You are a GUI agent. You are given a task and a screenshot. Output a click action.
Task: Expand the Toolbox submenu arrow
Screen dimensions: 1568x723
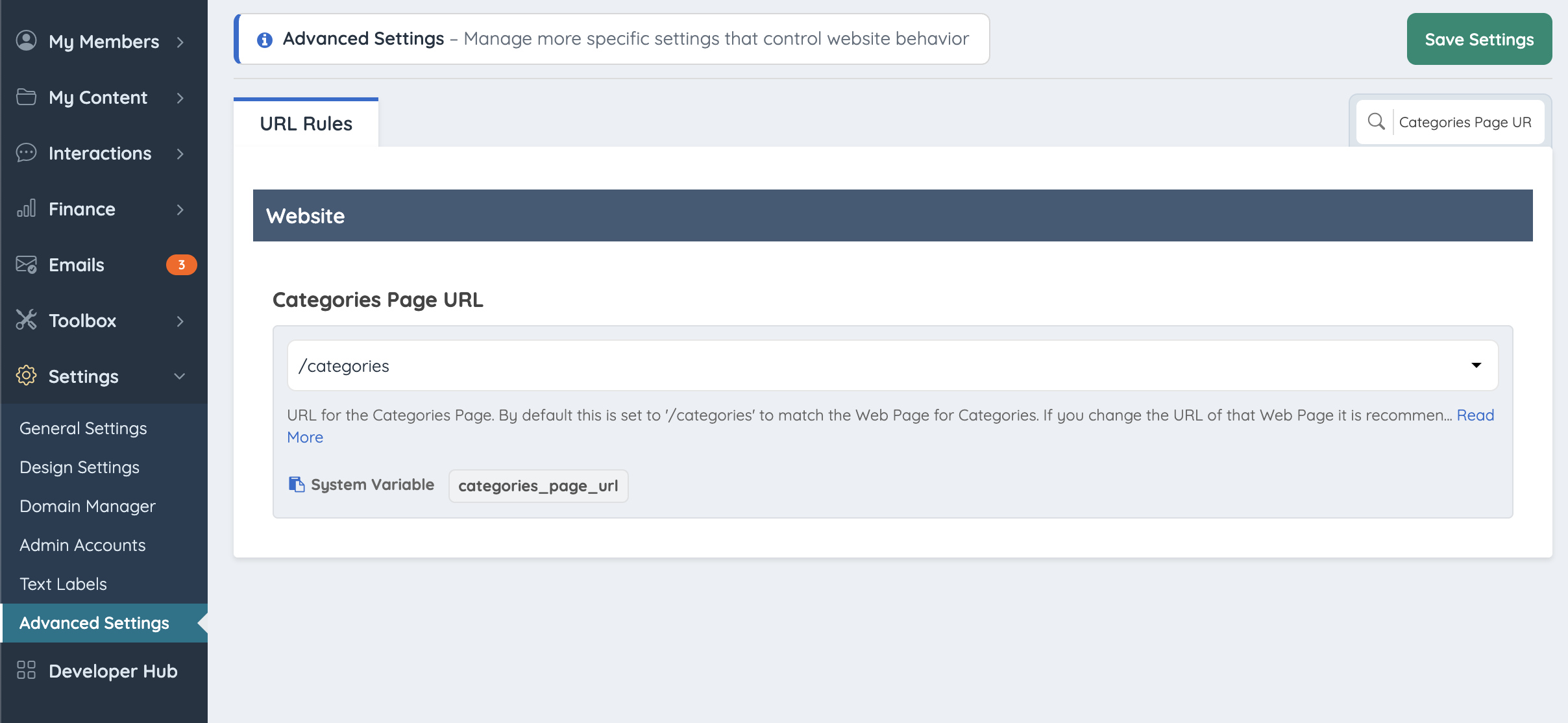point(180,321)
